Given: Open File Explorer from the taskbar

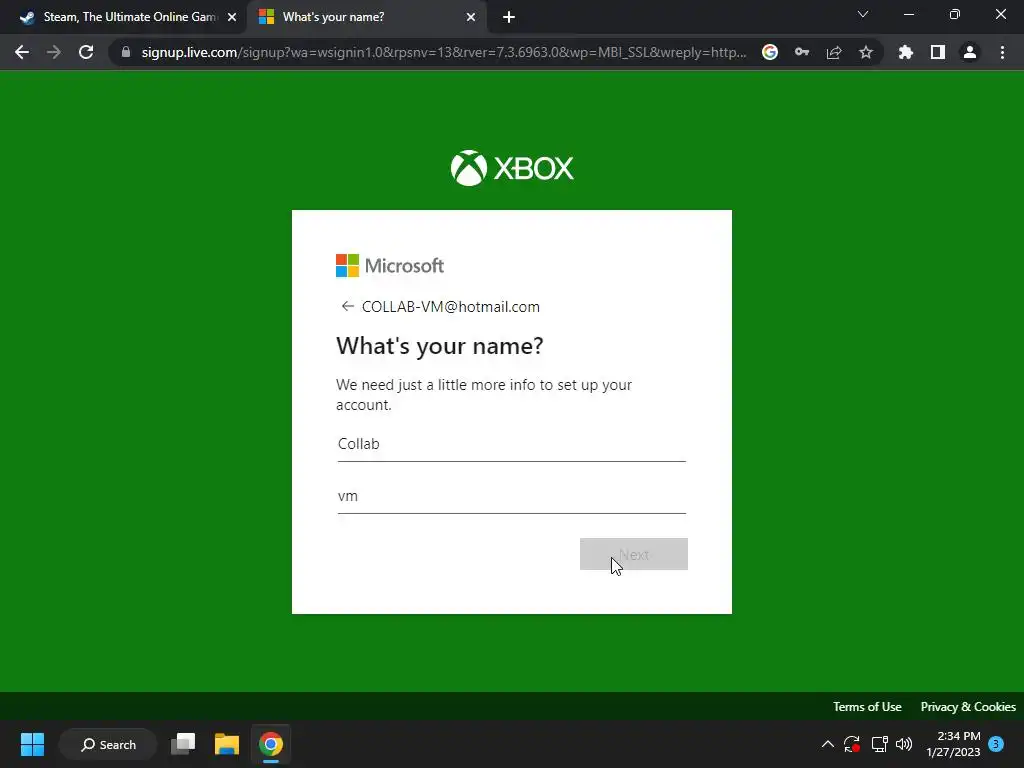Looking at the screenshot, I should [227, 744].
